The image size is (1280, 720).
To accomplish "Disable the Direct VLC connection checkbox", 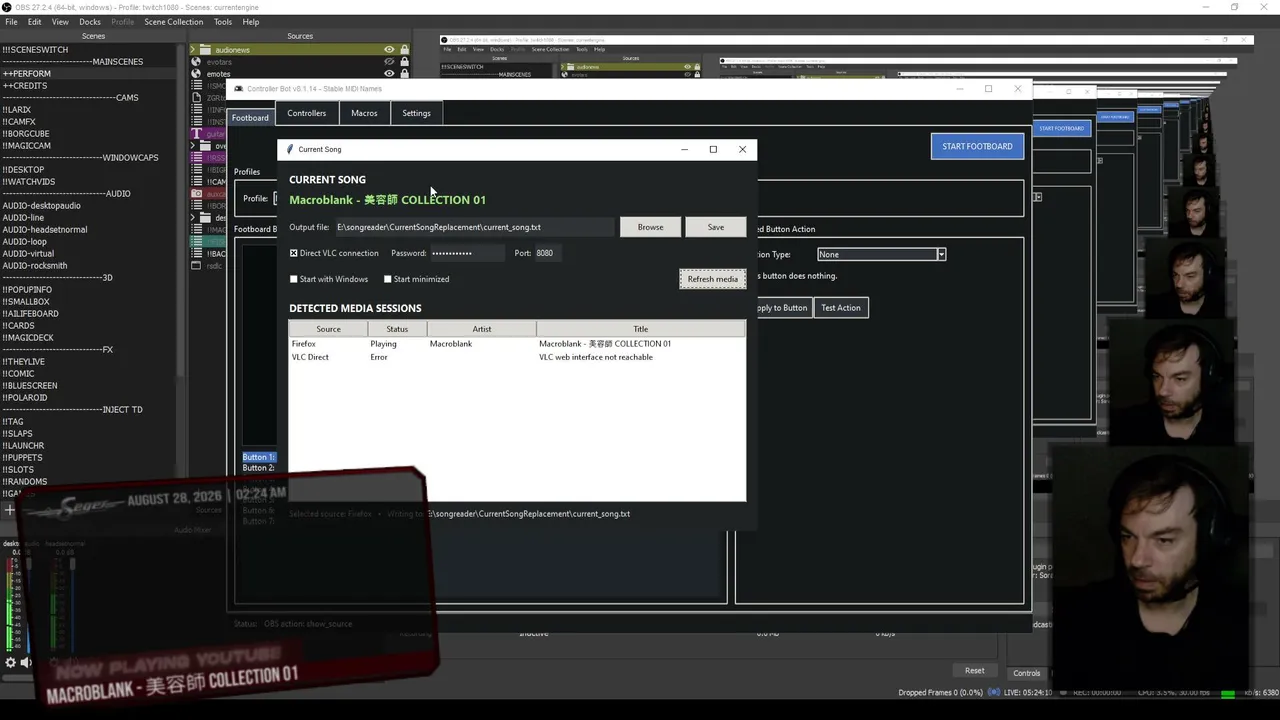I will tap(294, 253).
